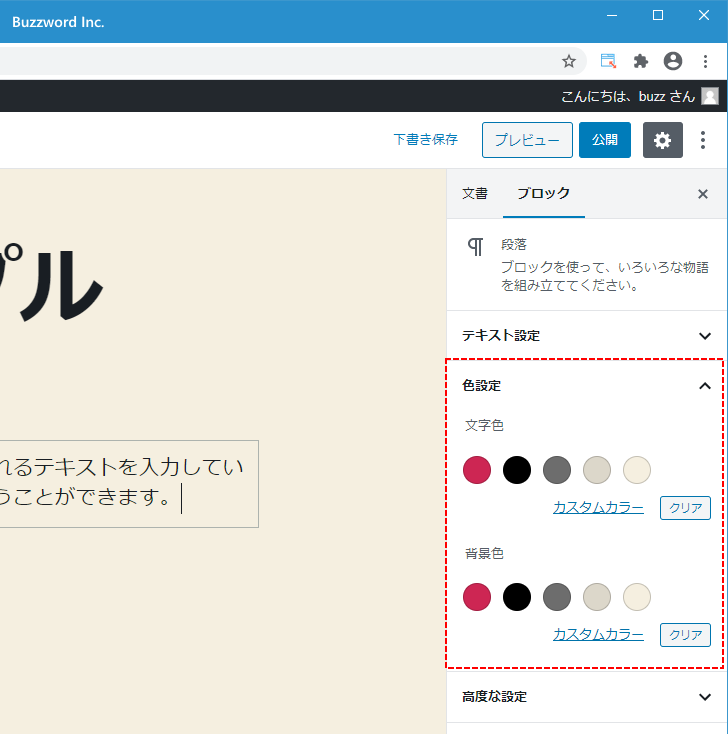Choose black swatch for 背景色
728x734 pixels.
pyautogui.click(x=517, y=597)
